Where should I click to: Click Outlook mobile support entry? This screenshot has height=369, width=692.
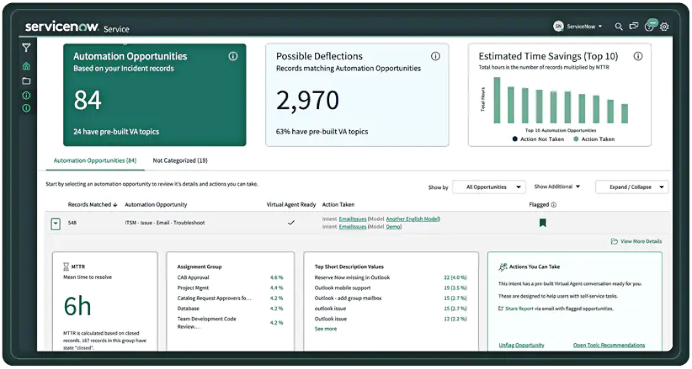[342, 288]
